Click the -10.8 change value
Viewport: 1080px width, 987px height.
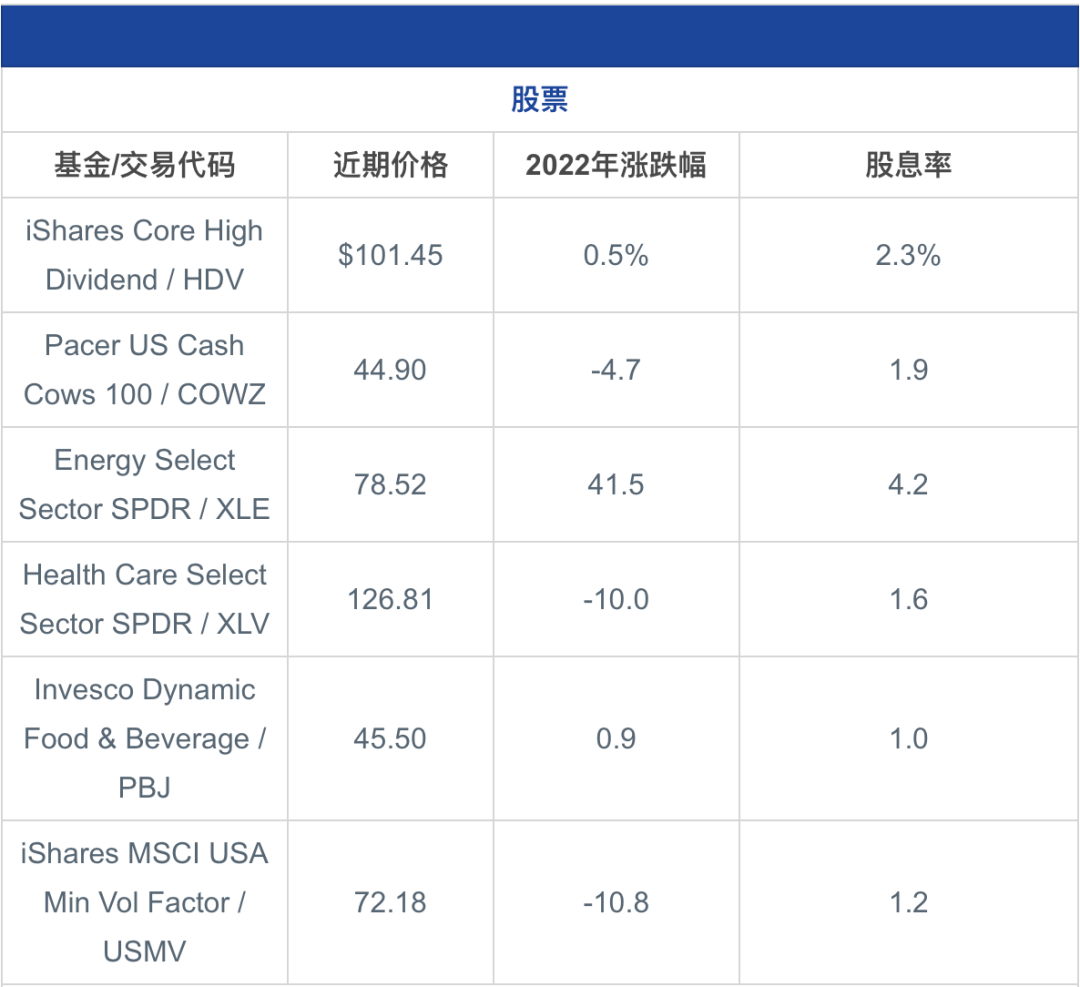[x=616, y=902]
